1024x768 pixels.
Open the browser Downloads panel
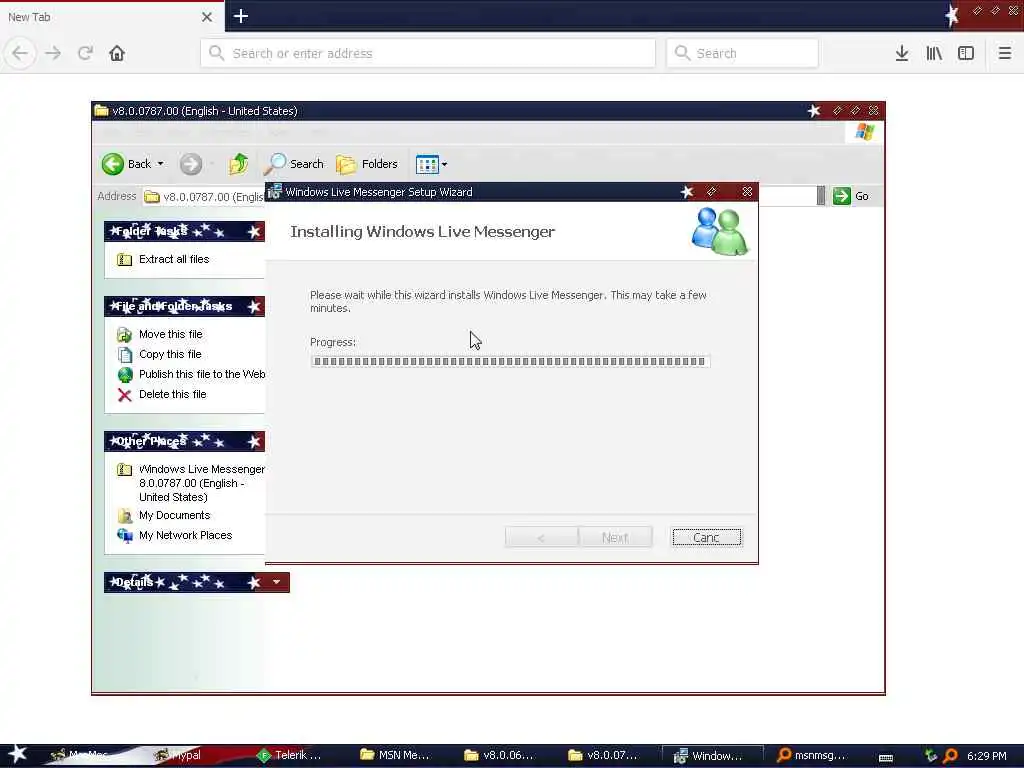click(902, 53)
